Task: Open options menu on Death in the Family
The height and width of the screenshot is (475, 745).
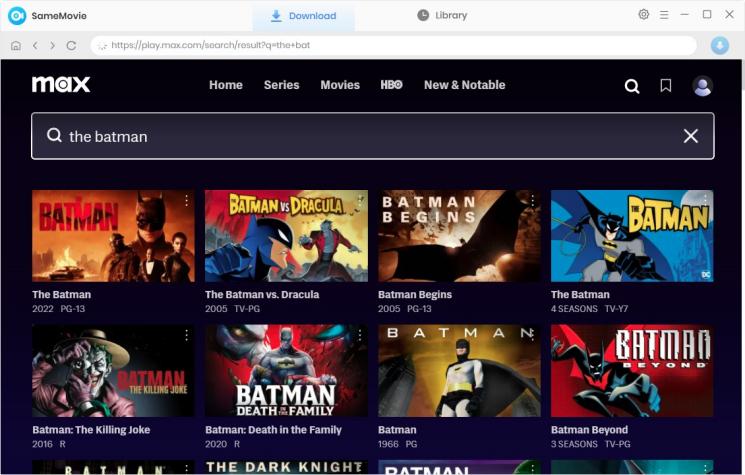Action: click(x=360, y=335)
